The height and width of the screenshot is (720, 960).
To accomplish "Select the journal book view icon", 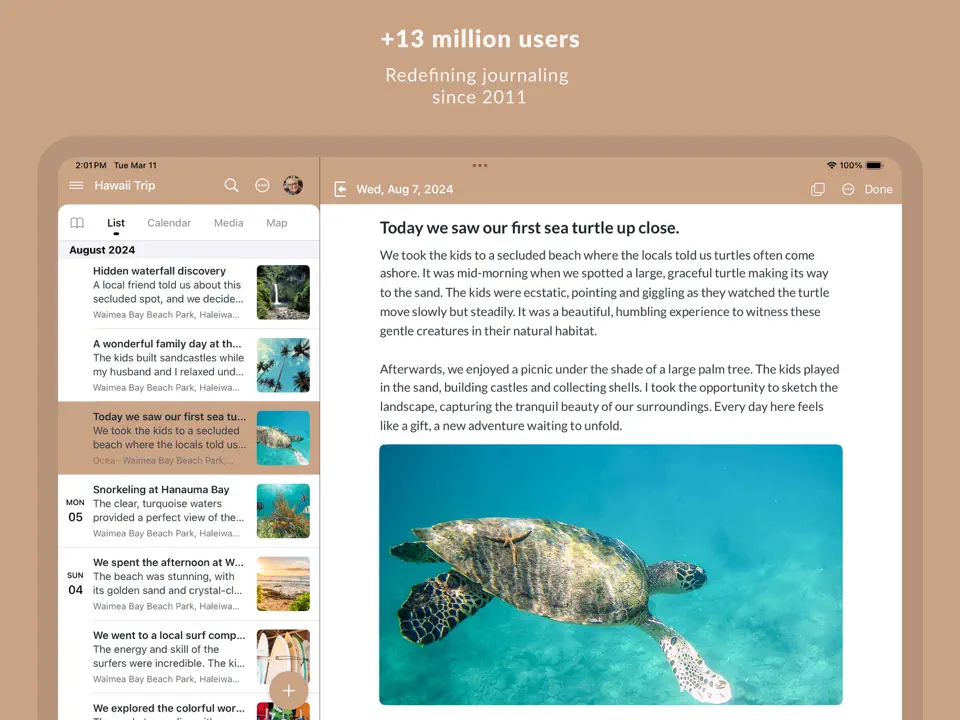I will 77,223.
